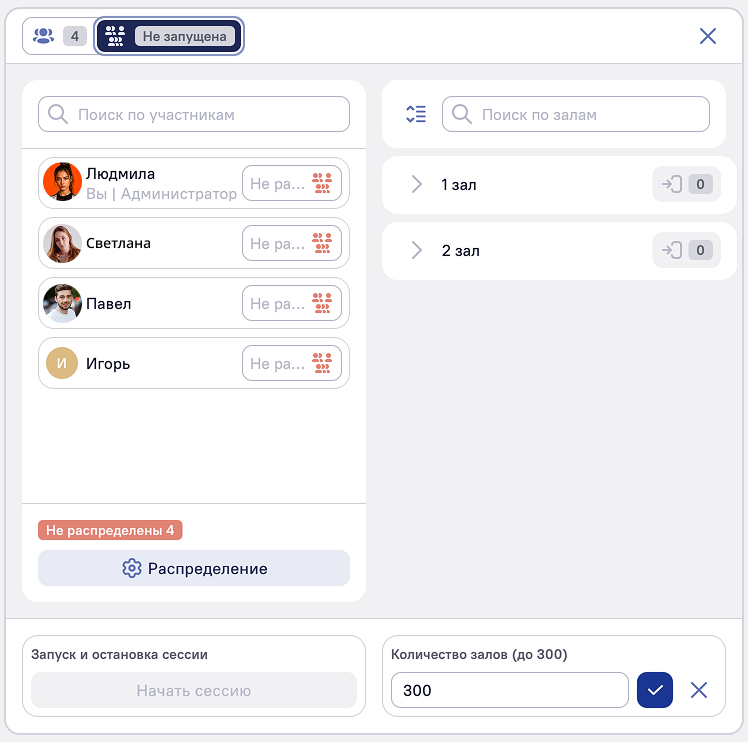Focus the 'Поиск по залам' search field
748x742 pixels.
(576, 114)
